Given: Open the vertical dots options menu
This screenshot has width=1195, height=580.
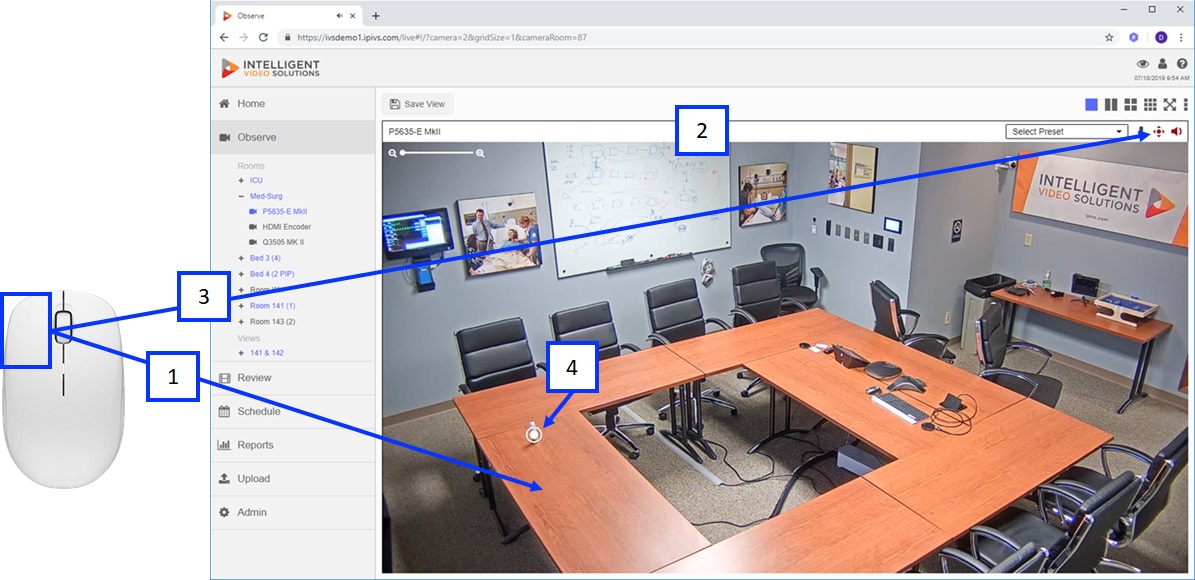Looking at the screenshot, I should coord(1186,104).
